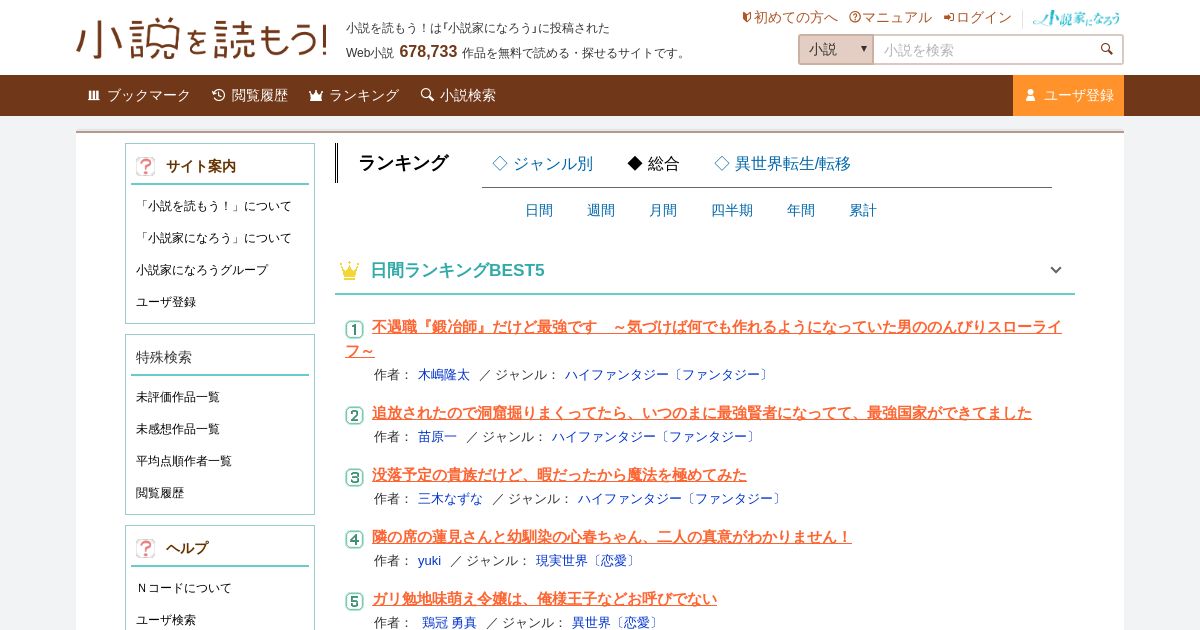Select the 四半期 ranking period

(732, 210)
